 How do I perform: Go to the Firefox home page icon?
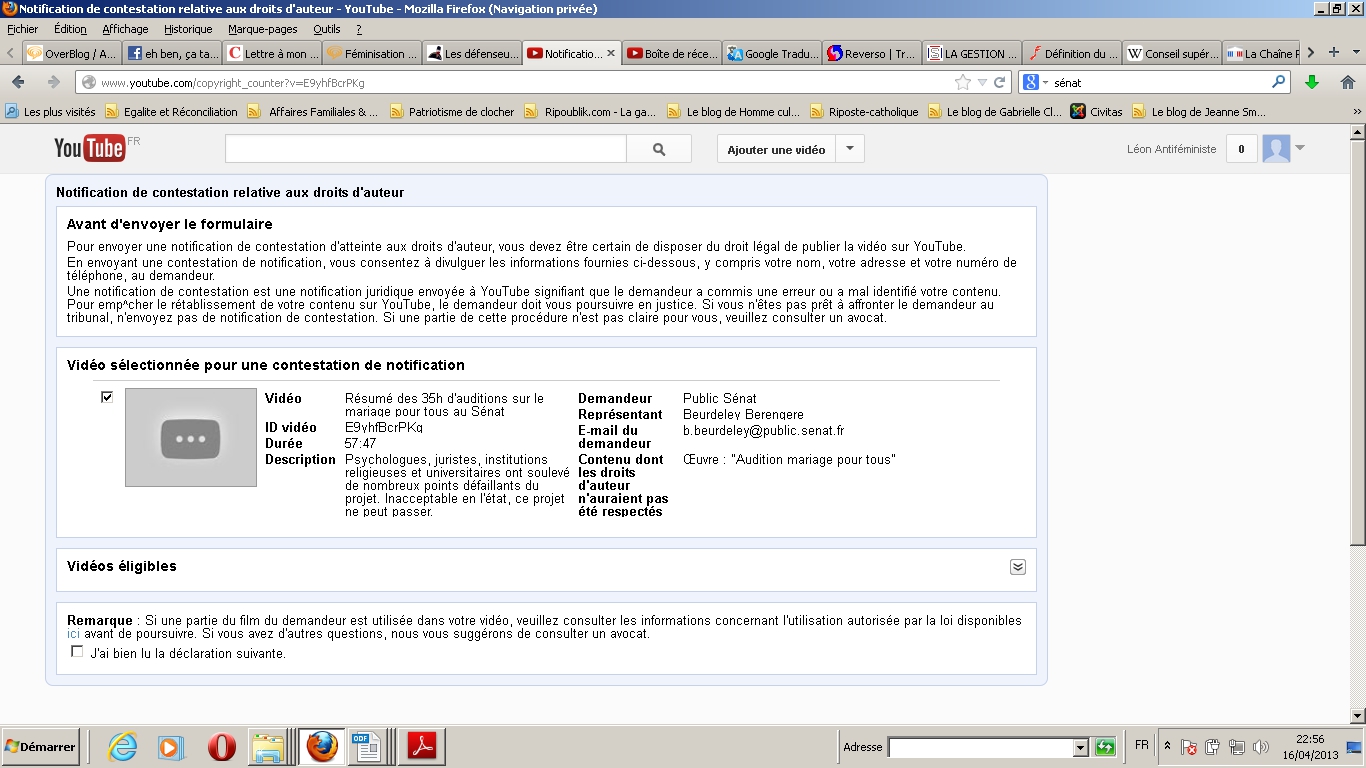pos(1347,82)
